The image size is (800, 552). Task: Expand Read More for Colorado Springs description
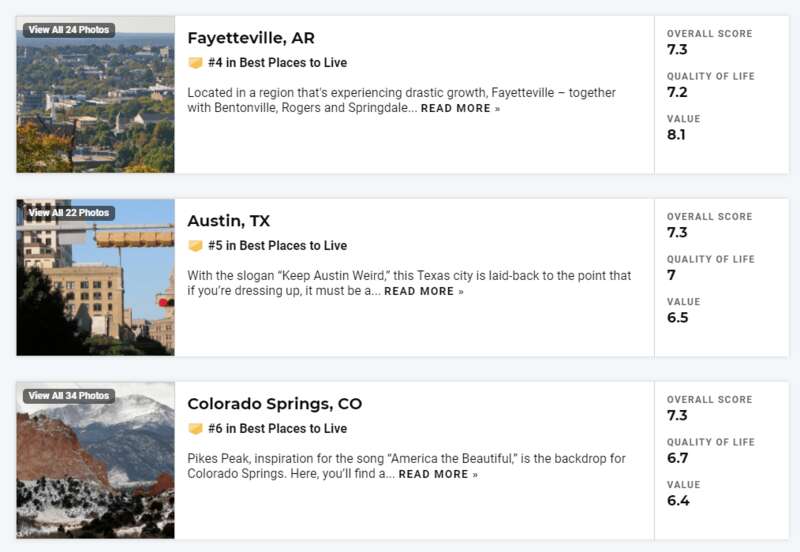(x=438, y=475)
